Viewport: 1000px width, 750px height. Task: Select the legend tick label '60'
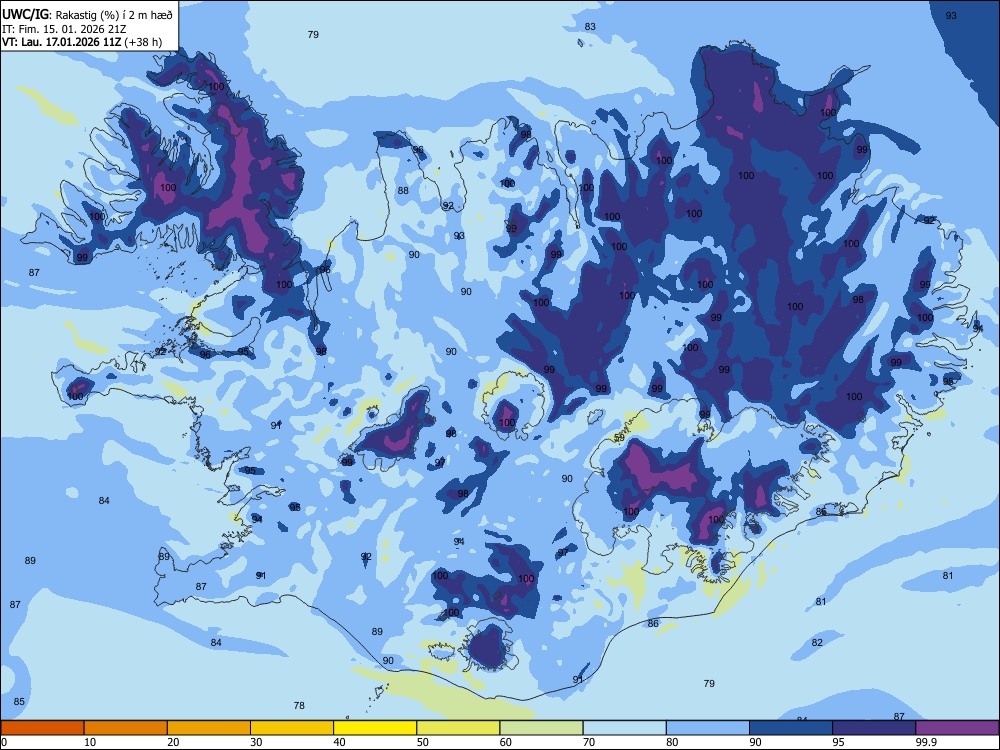click(506, 742)
